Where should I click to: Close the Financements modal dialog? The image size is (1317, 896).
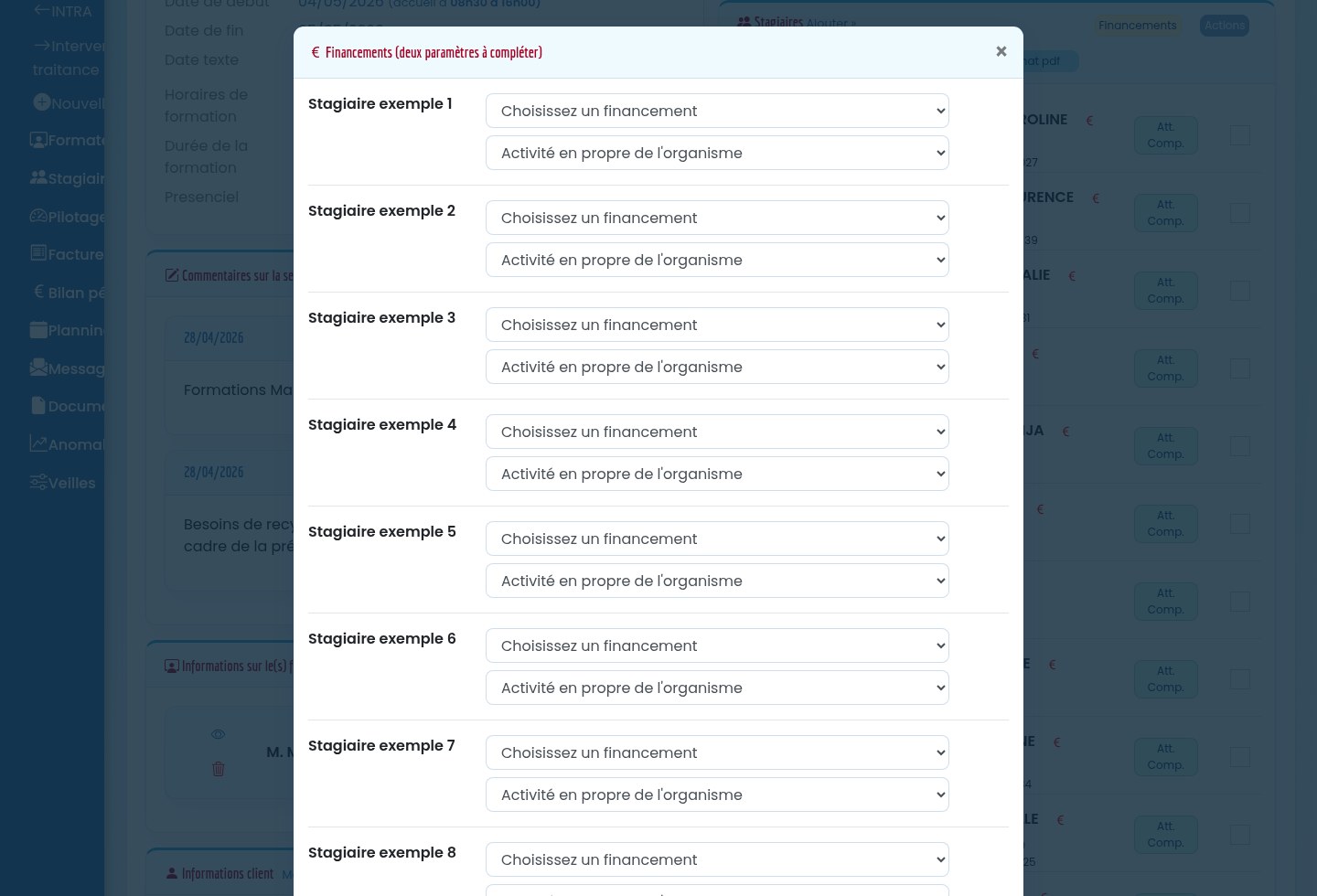1001,52
